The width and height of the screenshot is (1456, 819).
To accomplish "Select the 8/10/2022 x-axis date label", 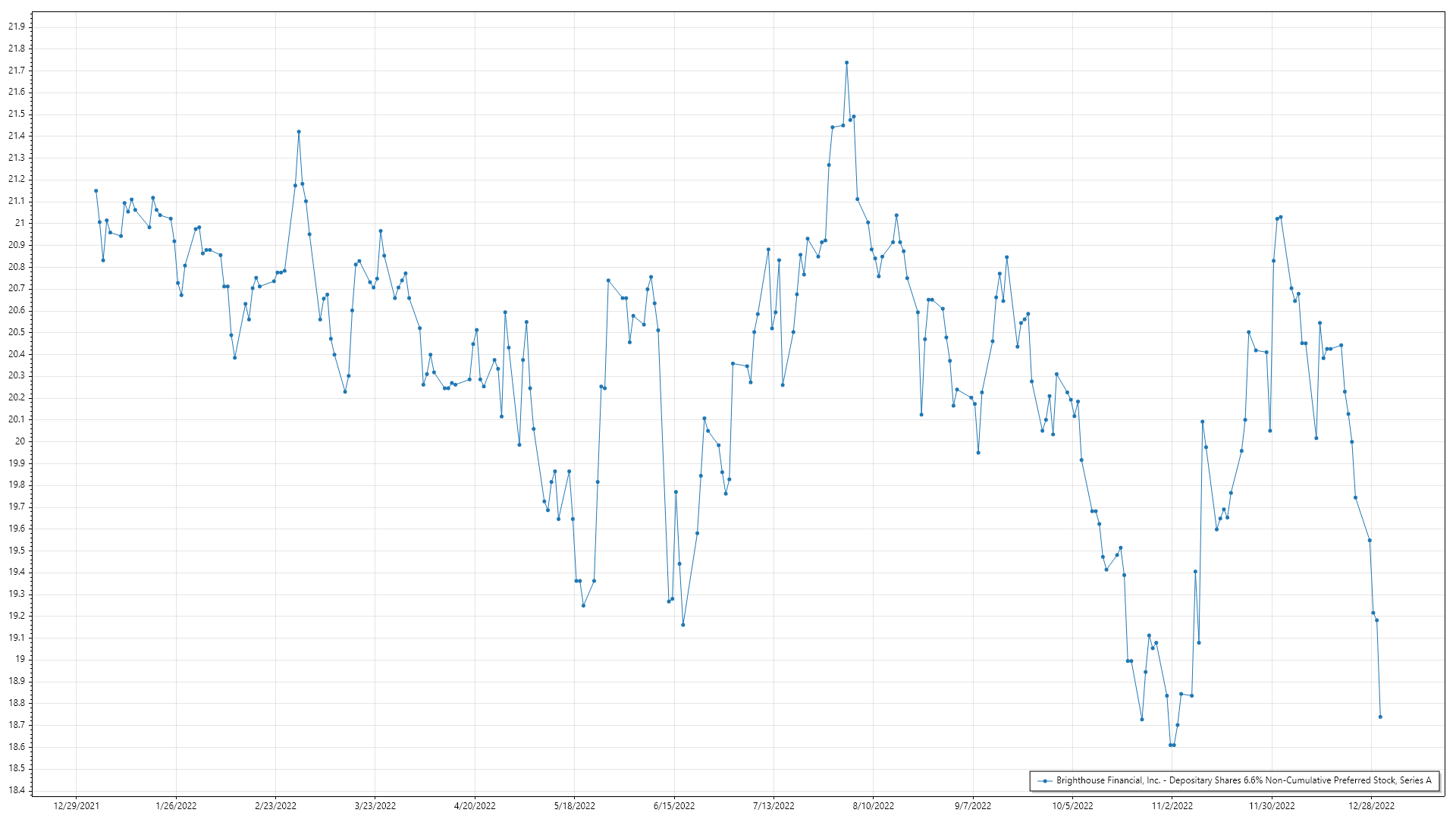I will (x=873, y=806).
